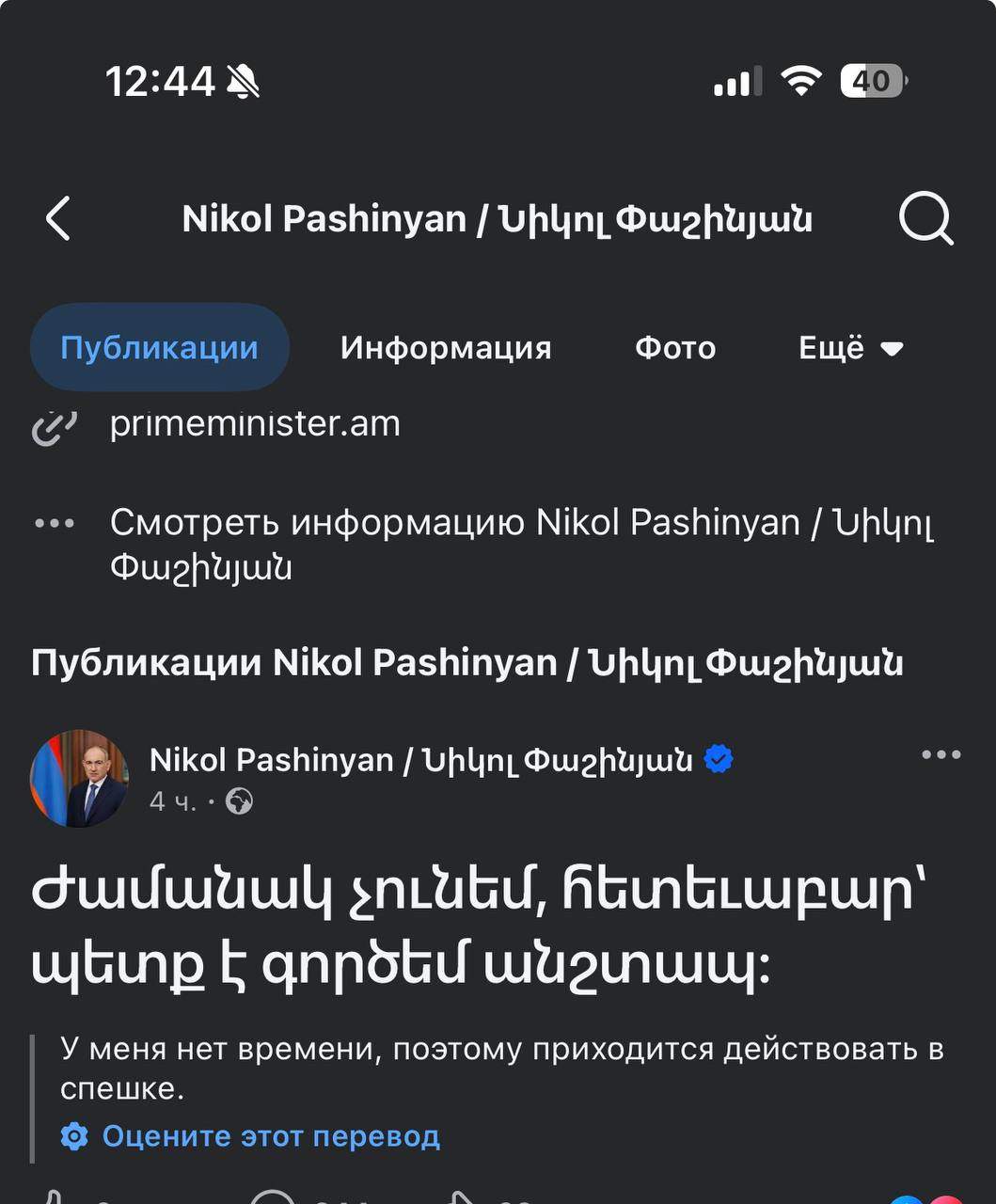Click the link icon beside primeminister.am
996x1204 pixels.
coord(54,426)
